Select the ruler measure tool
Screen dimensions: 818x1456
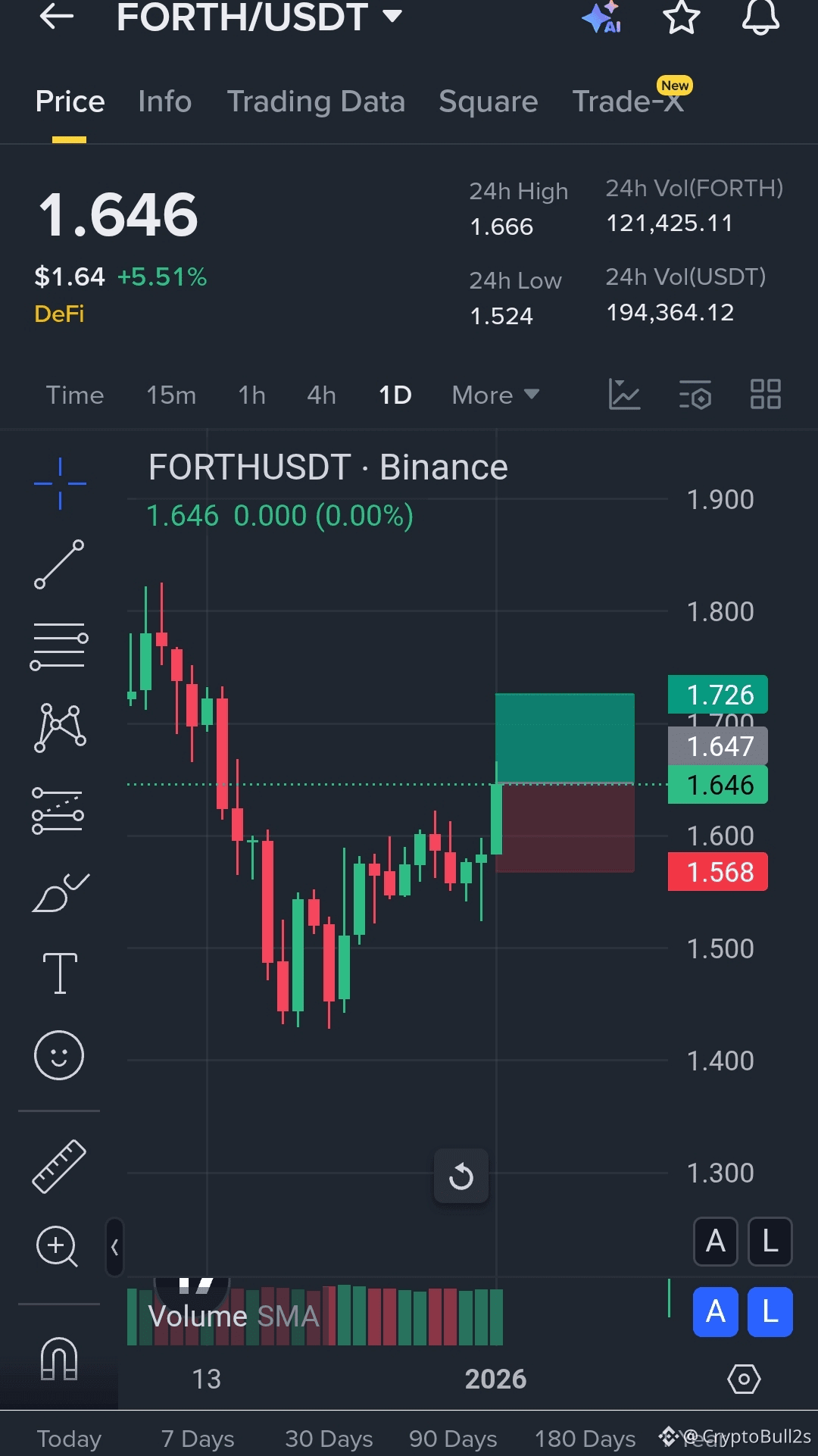click(x=59, y=1167)
